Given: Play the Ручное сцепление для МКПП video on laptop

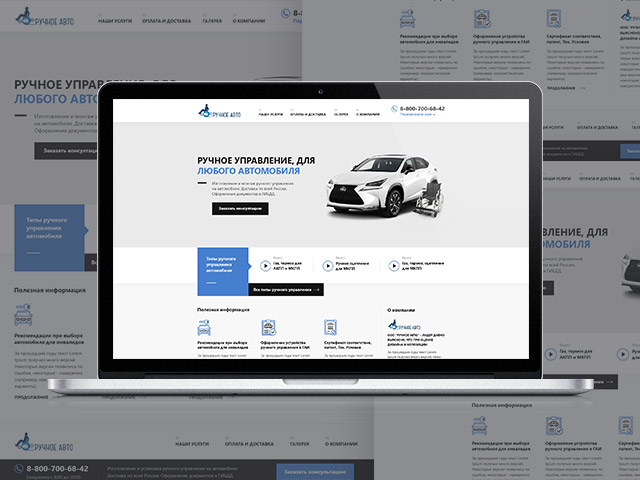Looking at the screenshot, I should click(x=328, y=266).
